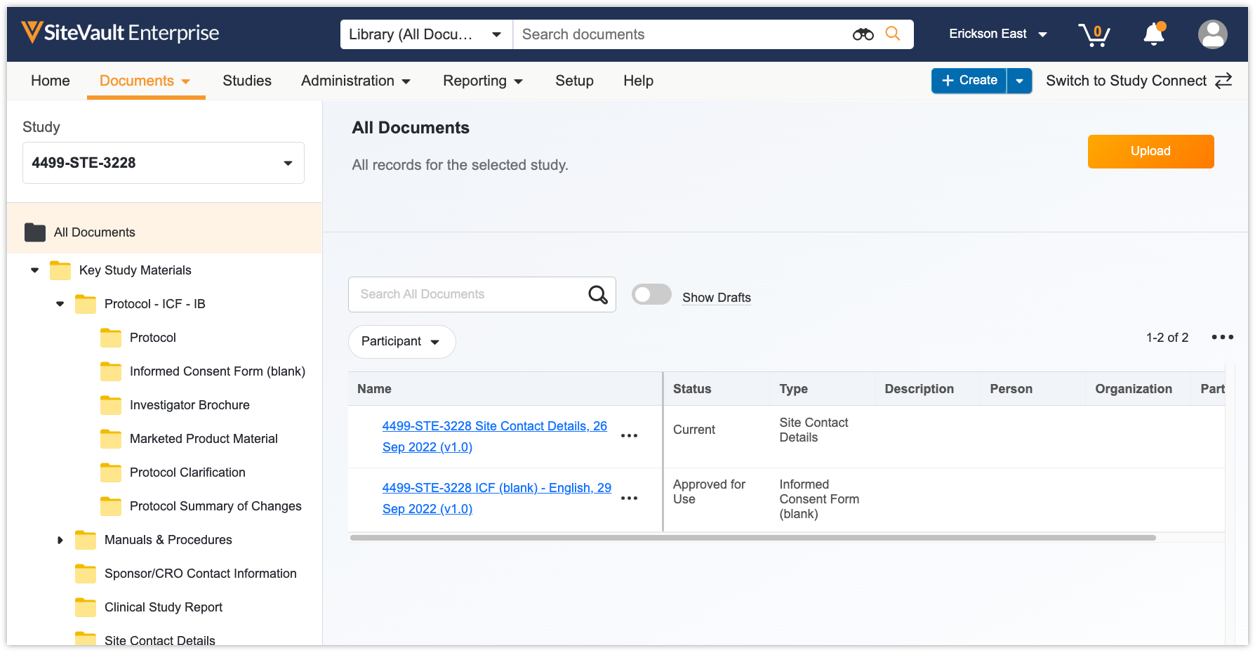Open the shopping cart
1255x652 pixels.
(x=1094, y=34)
